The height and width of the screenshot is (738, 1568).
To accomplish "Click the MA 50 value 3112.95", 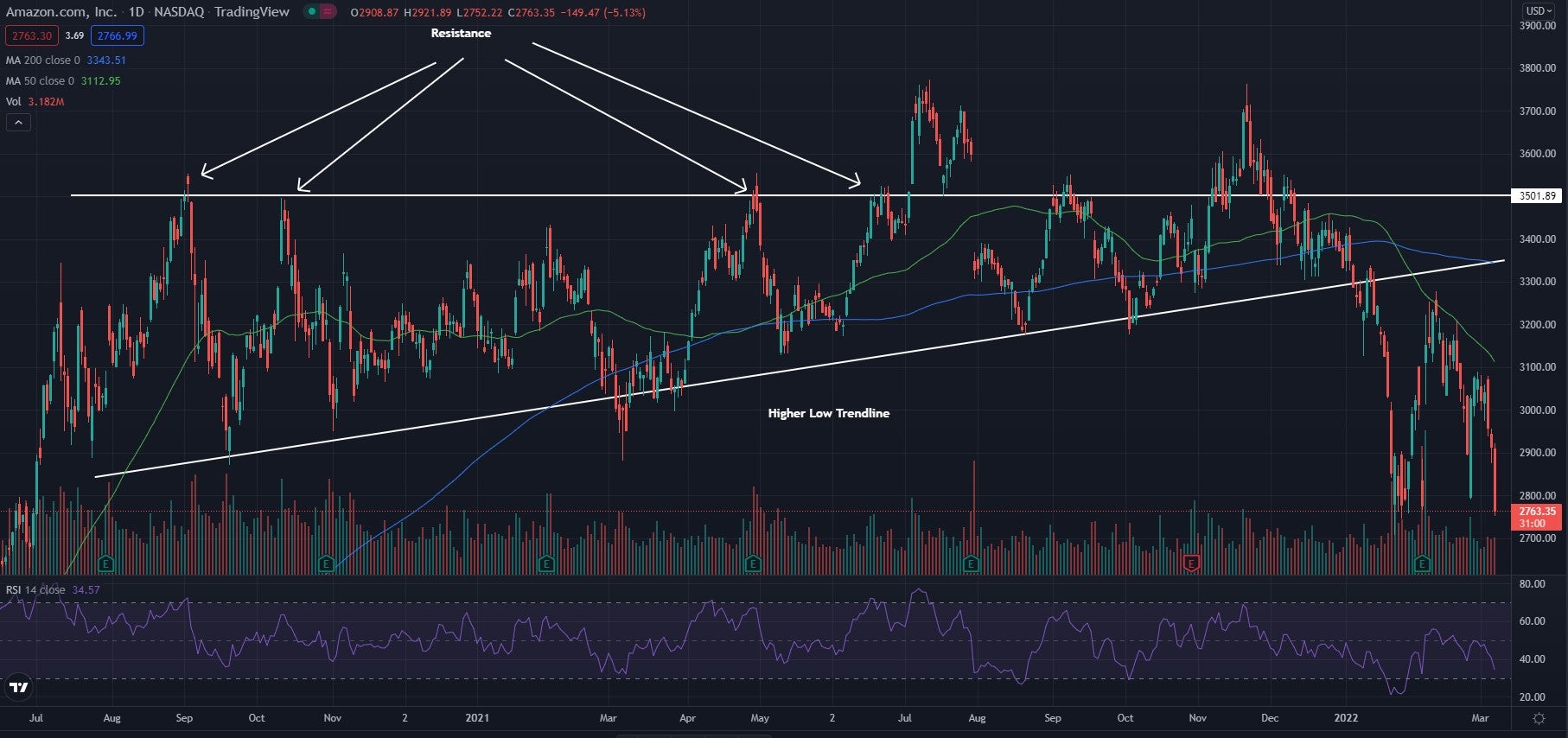I will [x=101, y=81].
